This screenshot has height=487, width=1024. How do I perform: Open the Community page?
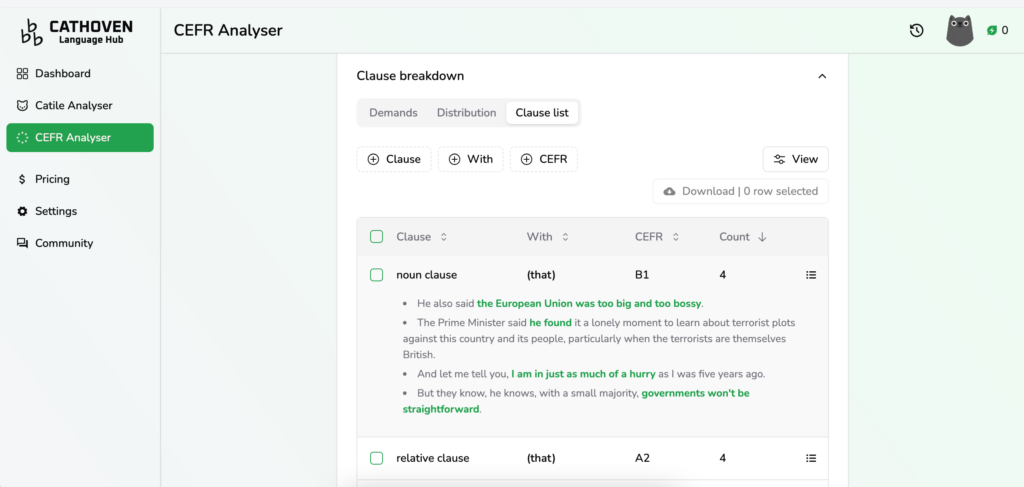[x=80, y=243]
